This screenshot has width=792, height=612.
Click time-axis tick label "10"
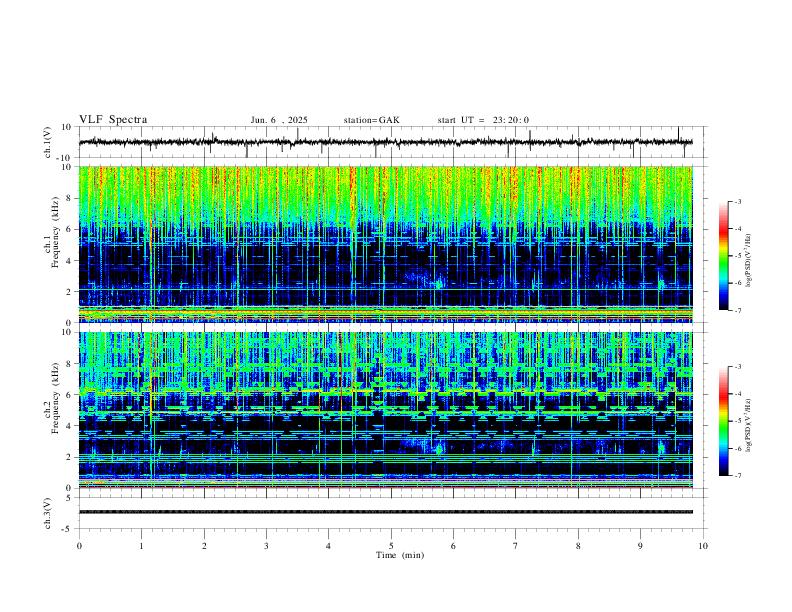[x=703, y=546]
